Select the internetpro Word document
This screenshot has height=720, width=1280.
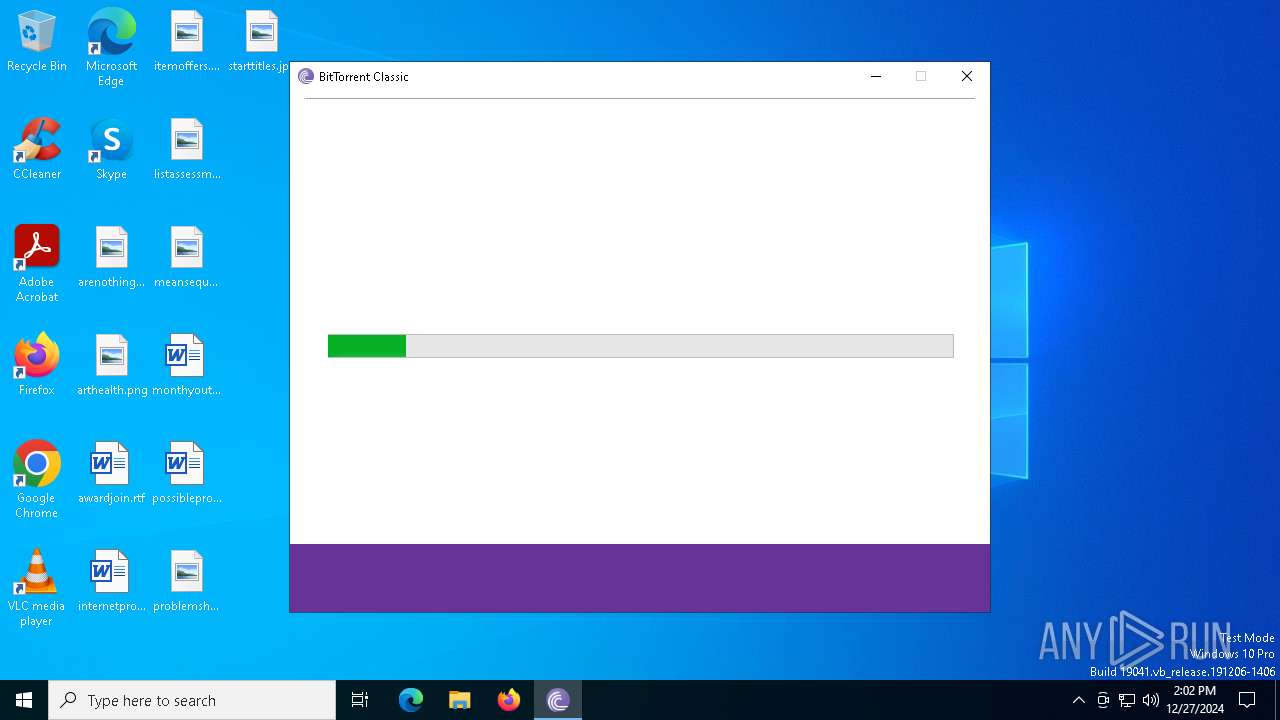coord(111,581)
